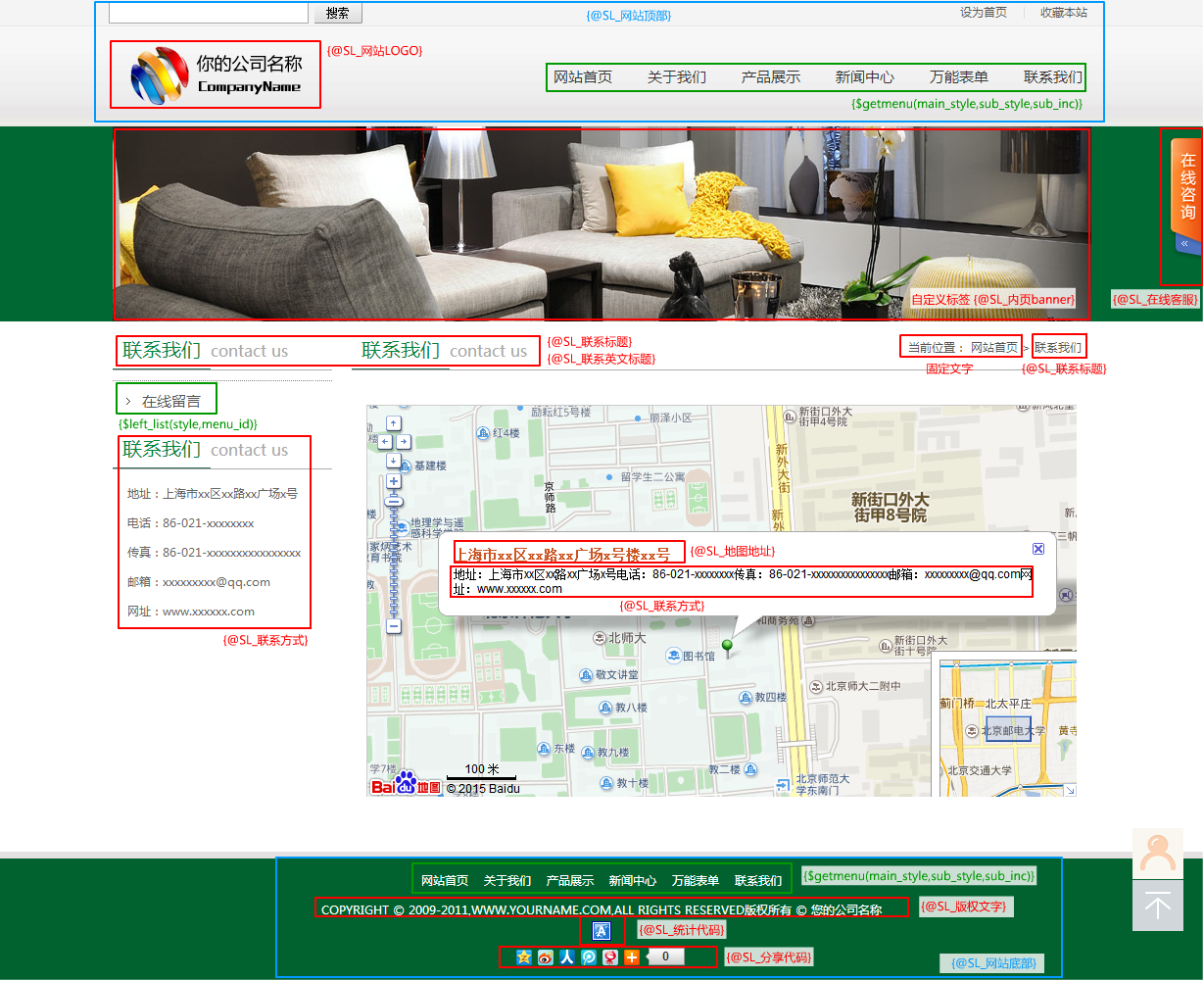
Task: Share to QZone using star icon
Action: (x=524, y=957)
